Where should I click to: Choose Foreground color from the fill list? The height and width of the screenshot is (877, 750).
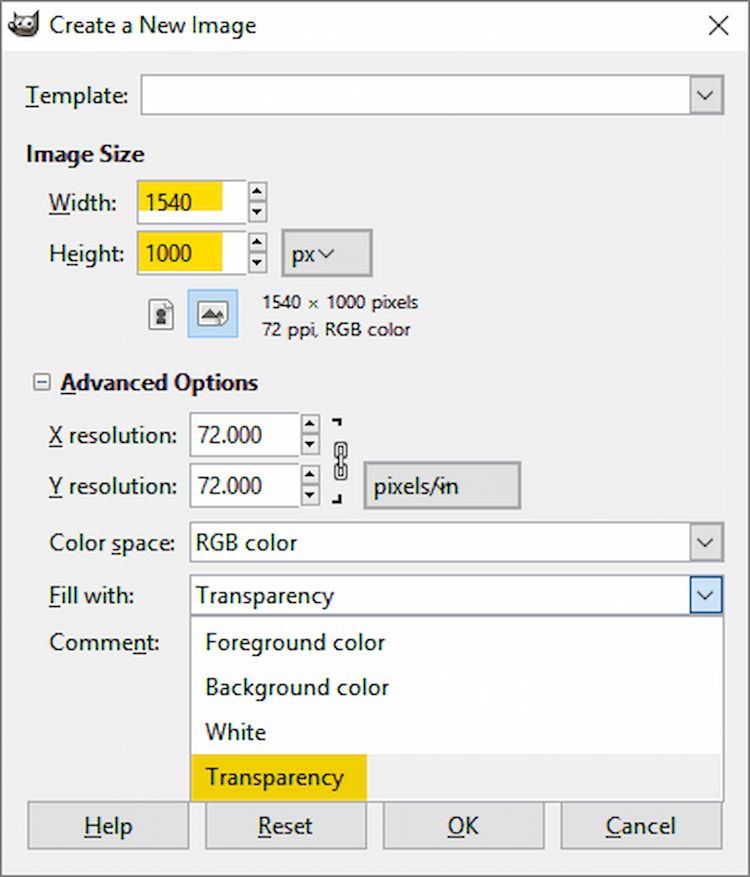tap(294, 643)
